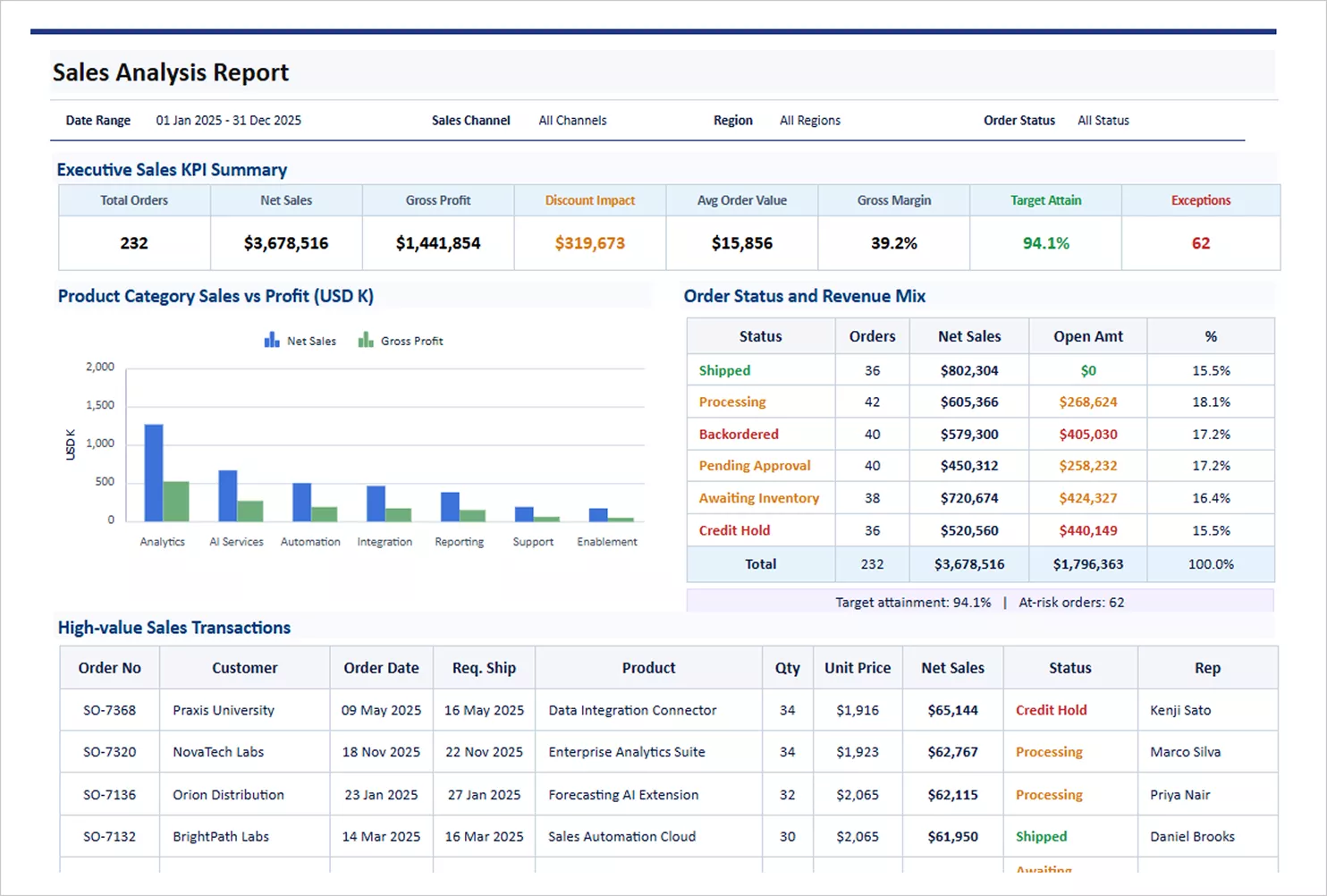The image size is (1327, 896).
Task: Click the 100.0% total percentage
Action: [x=1211, y=564]
